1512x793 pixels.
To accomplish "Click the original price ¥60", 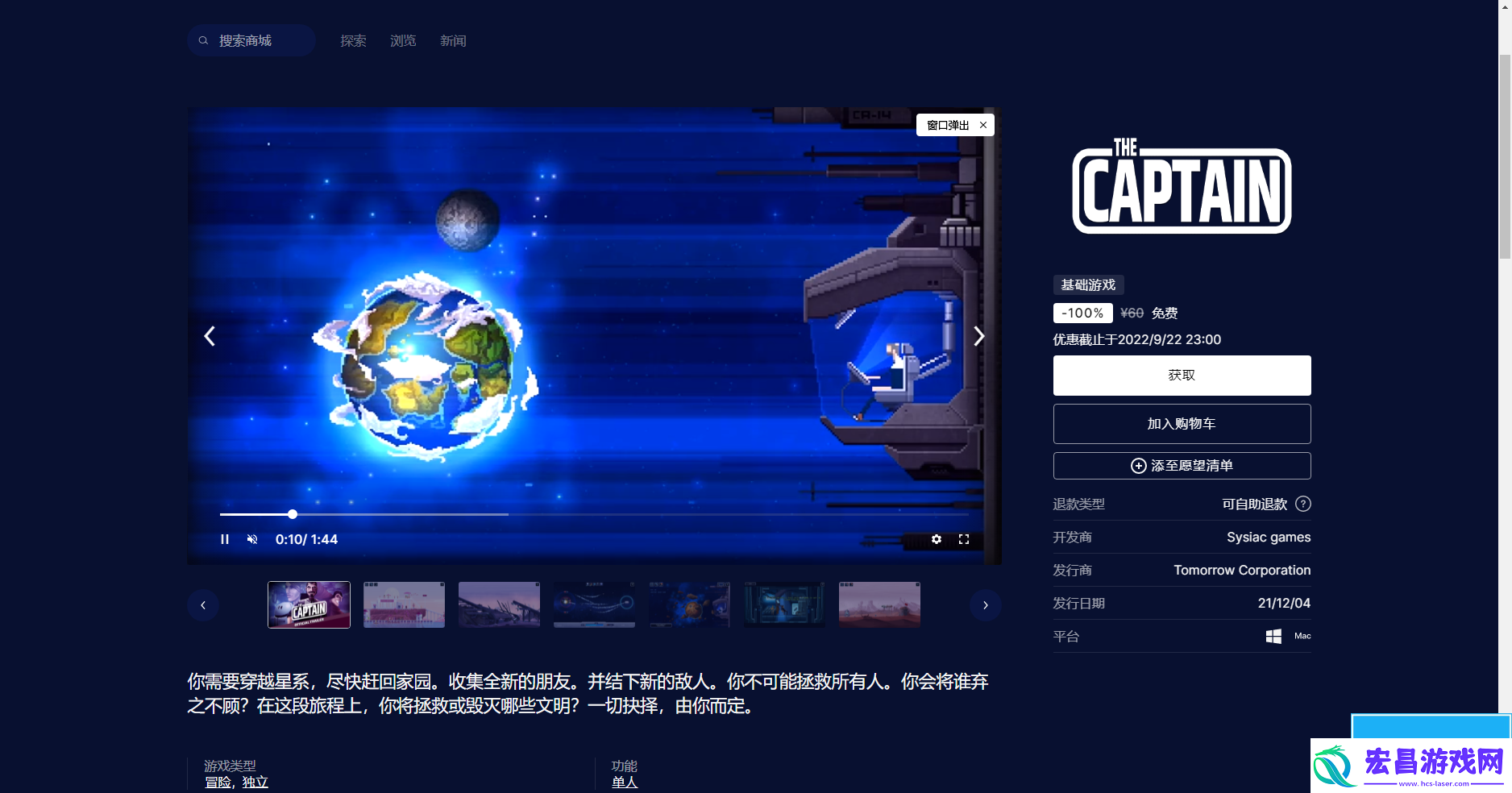I will click(1132, 313).
